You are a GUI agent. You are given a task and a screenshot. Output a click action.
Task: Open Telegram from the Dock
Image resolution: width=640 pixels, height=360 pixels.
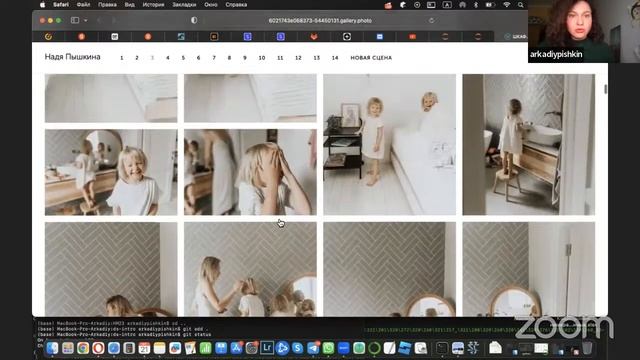(x=313, y=348)
